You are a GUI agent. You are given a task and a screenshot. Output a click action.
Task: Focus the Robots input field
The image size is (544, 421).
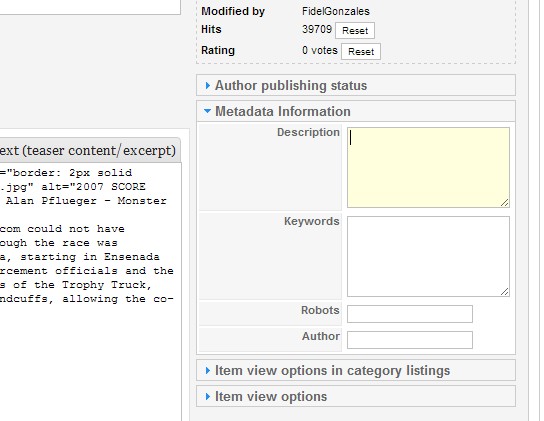(410, 314)
